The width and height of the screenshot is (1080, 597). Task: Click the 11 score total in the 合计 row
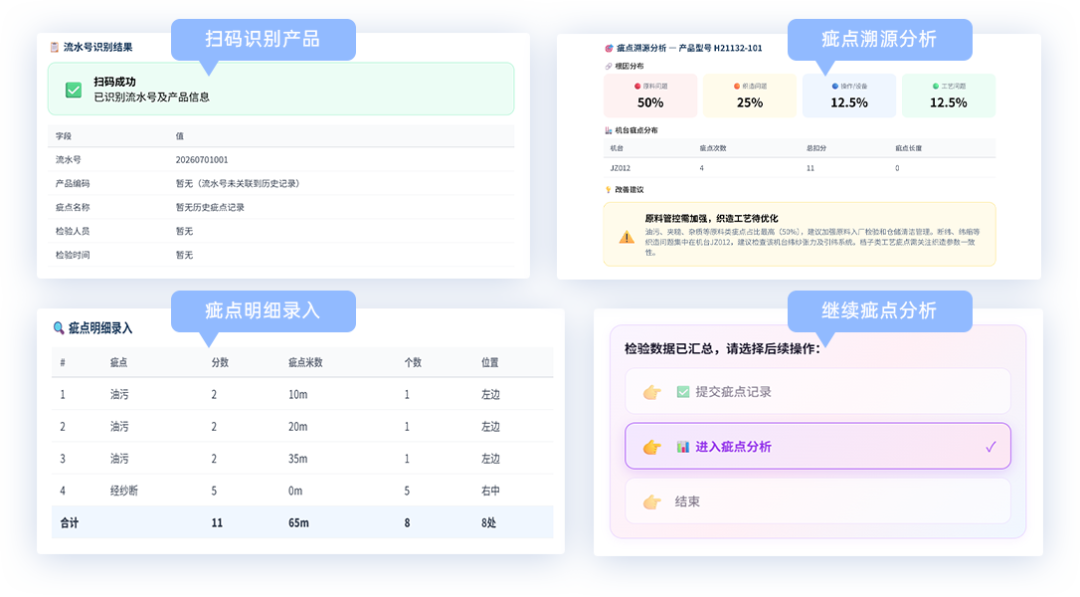click(216, 523)
